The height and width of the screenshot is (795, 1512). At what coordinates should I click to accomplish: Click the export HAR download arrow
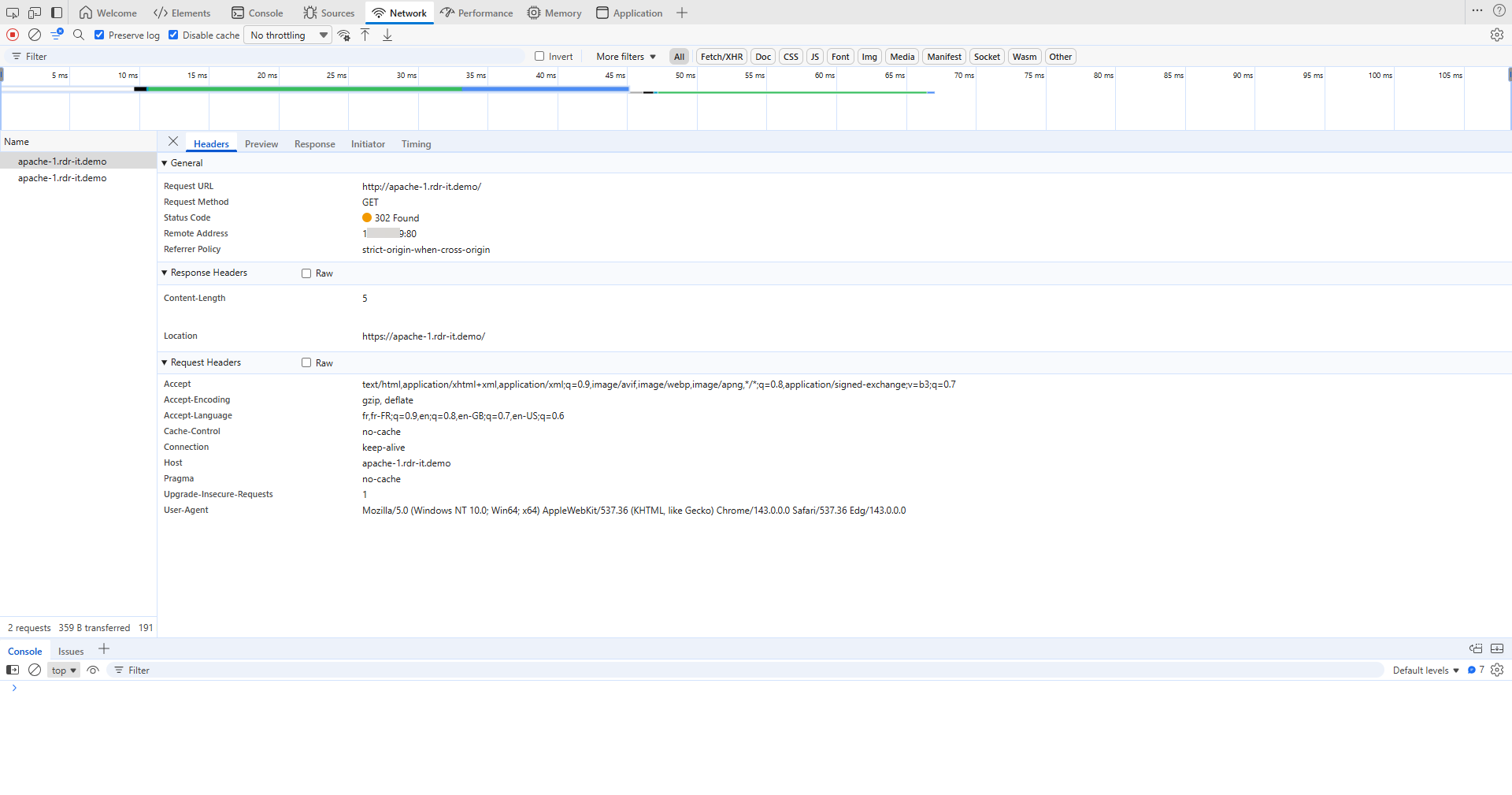coord(387,35)
